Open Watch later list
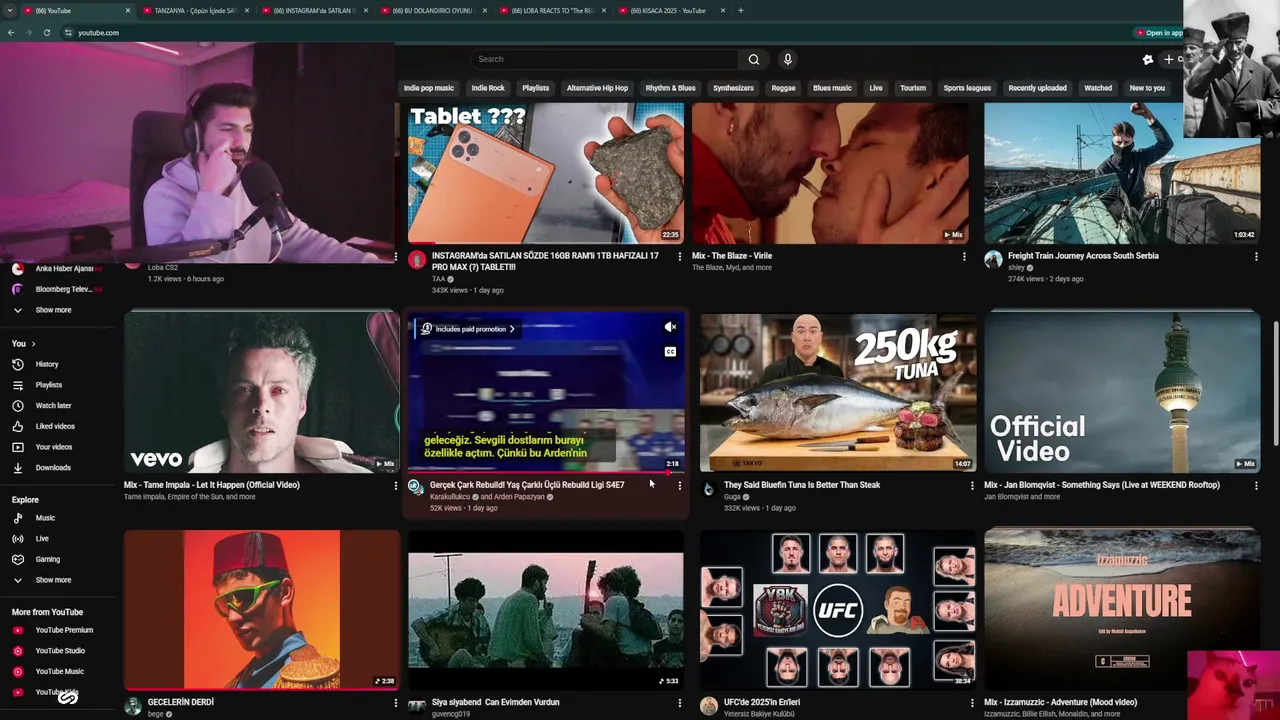This screenshot has width=1280, height=720. pyautogui.click(x=53, y=405)
